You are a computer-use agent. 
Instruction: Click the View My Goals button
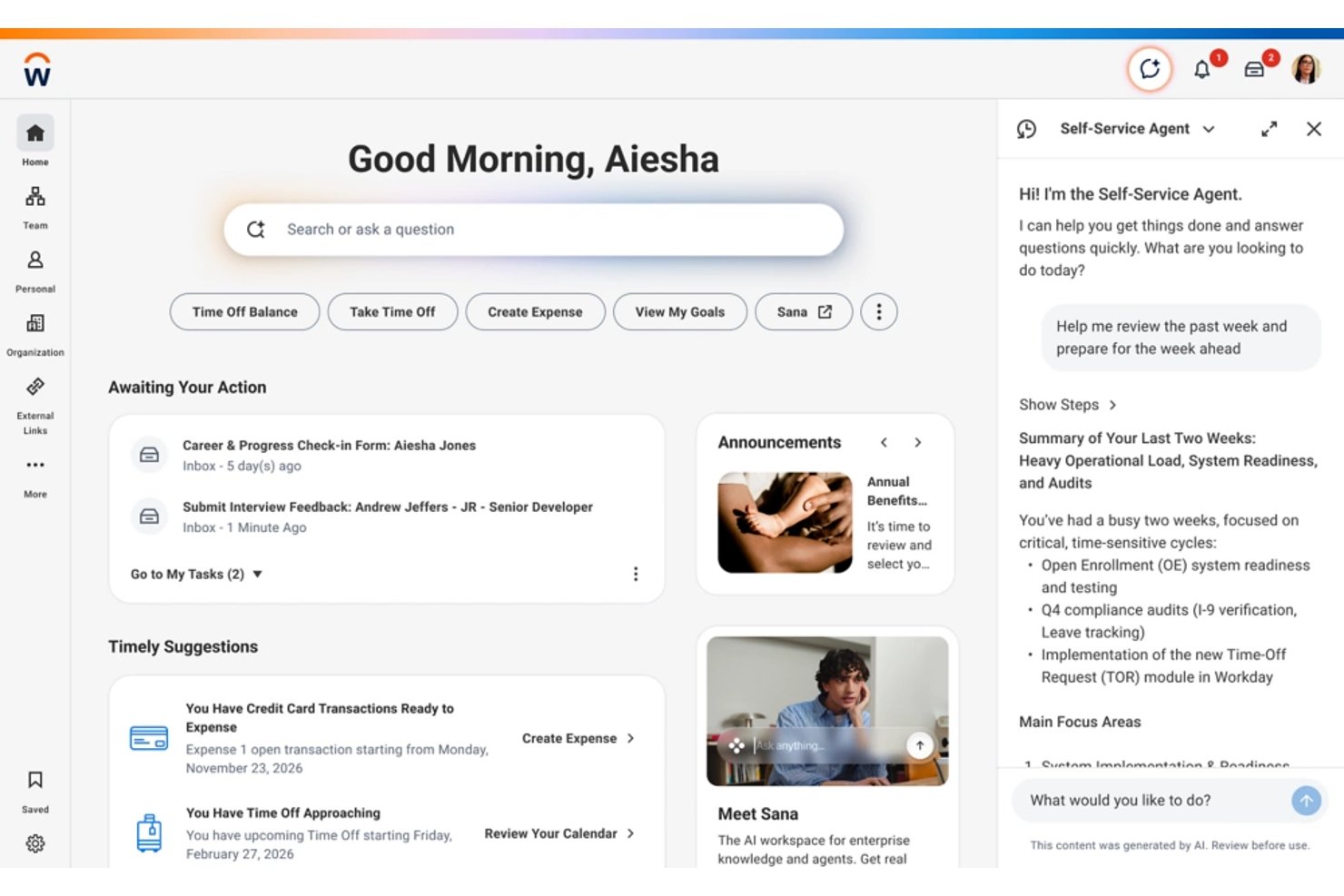click(680, 312)
